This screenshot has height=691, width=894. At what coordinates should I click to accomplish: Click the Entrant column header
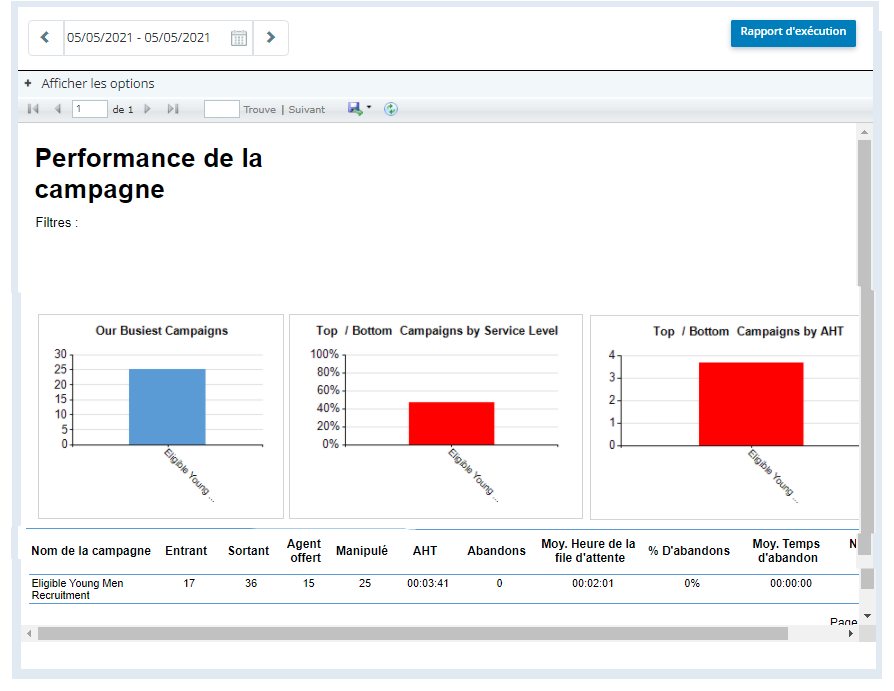[186, 551]
